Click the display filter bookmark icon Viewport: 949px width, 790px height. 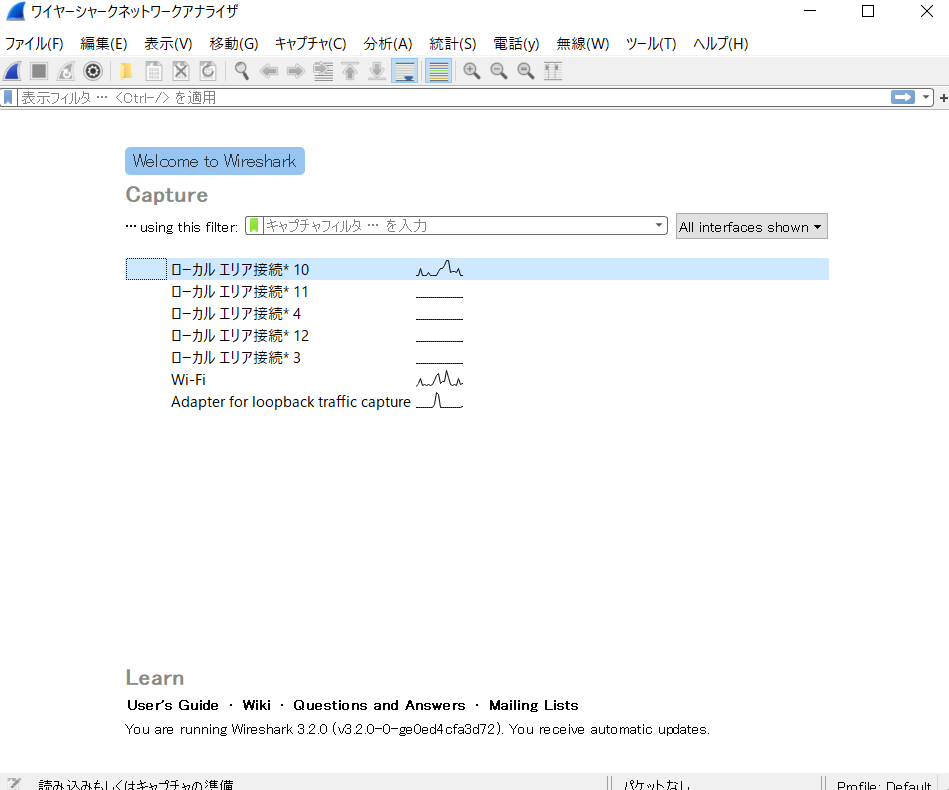[8, 97]
